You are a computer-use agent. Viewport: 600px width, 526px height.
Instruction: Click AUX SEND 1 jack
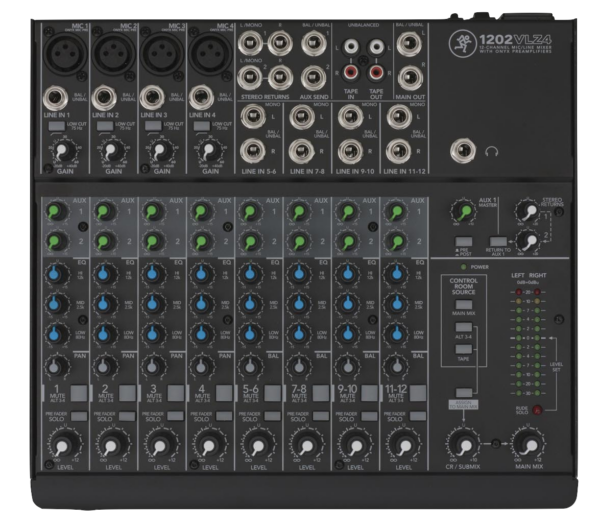coord(314,43)
